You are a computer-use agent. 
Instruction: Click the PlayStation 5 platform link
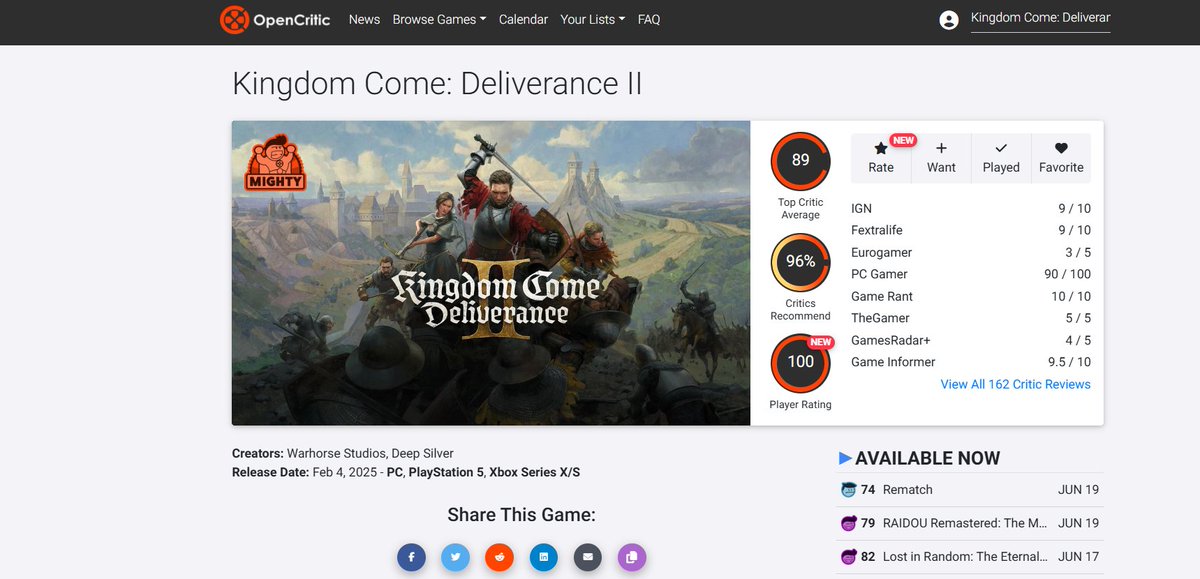pyautogui.click(x=445, y=472)
